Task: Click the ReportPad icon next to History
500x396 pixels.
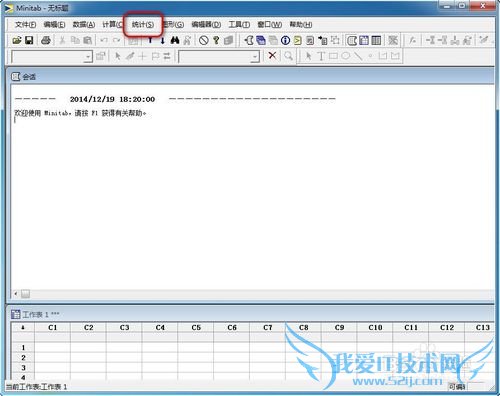Action: pyautogui.click(x=310, y=40)
